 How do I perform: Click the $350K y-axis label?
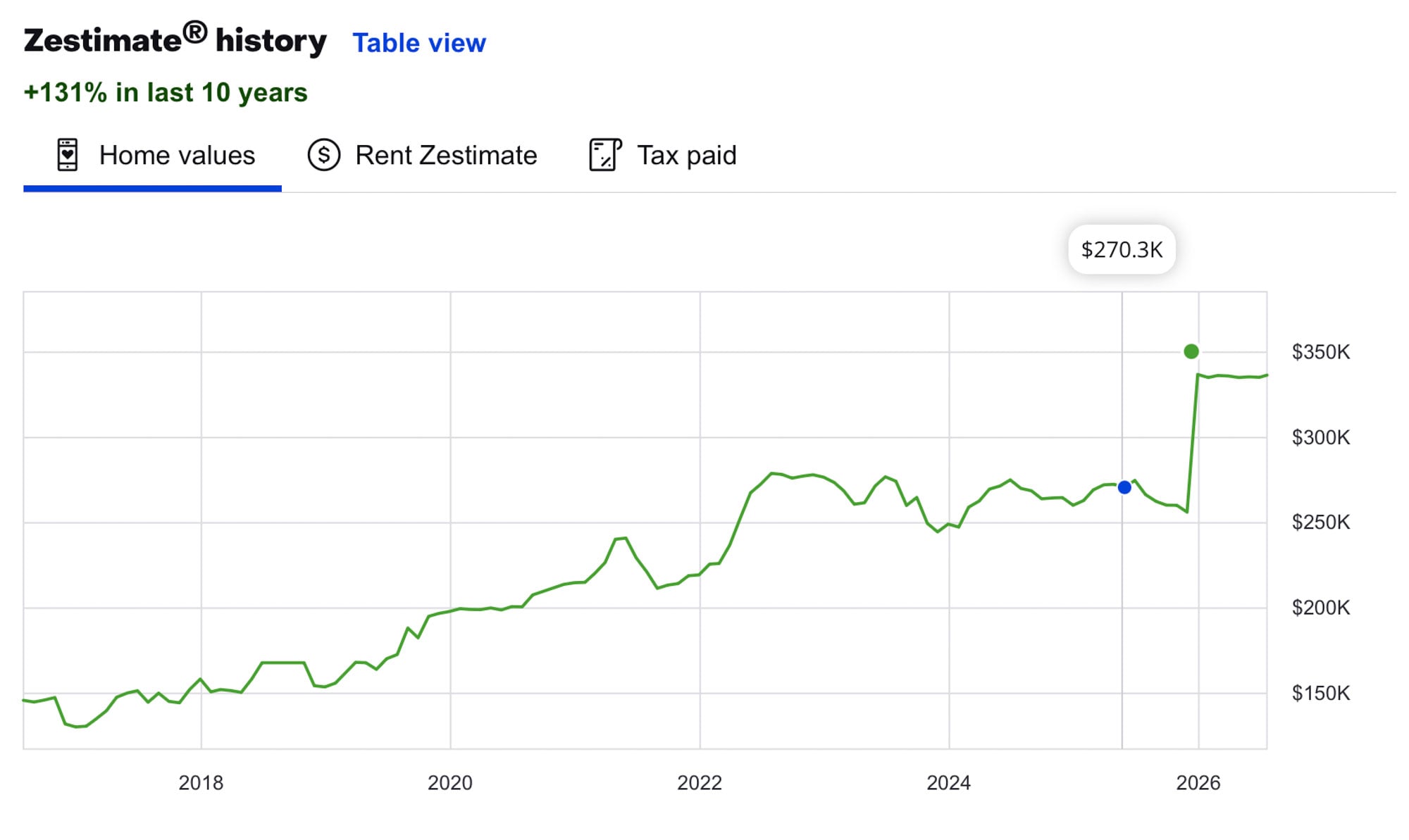point(1321,352)
